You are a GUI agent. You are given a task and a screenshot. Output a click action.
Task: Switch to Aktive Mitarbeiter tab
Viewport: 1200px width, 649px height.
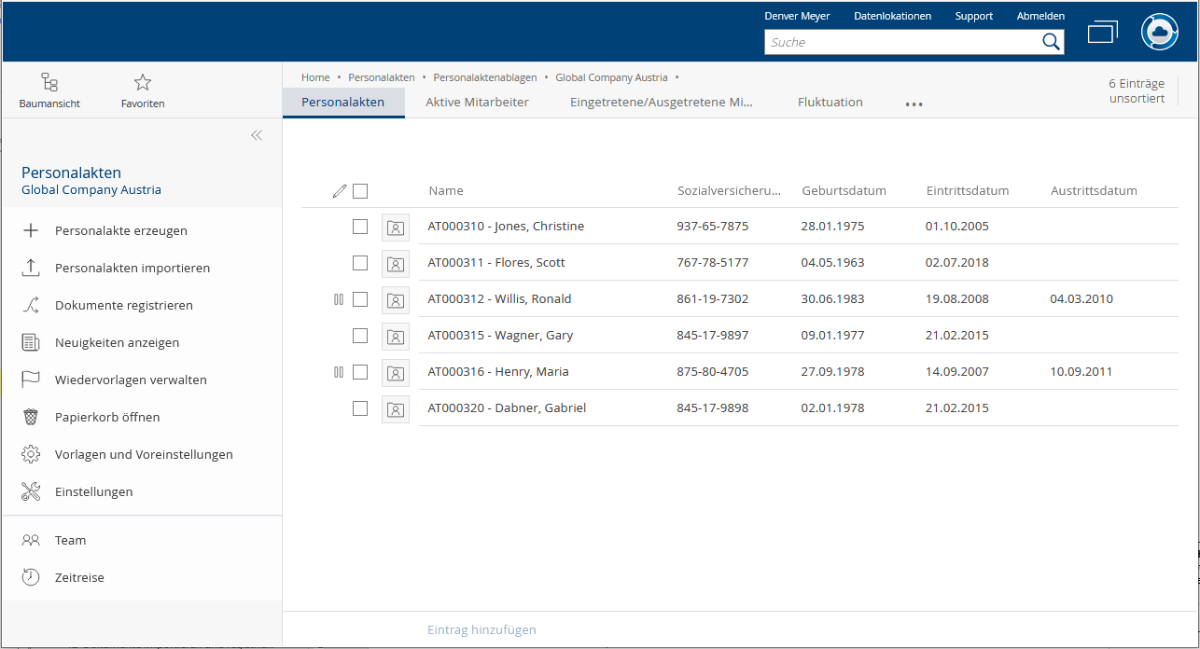[x=477, y=102]
